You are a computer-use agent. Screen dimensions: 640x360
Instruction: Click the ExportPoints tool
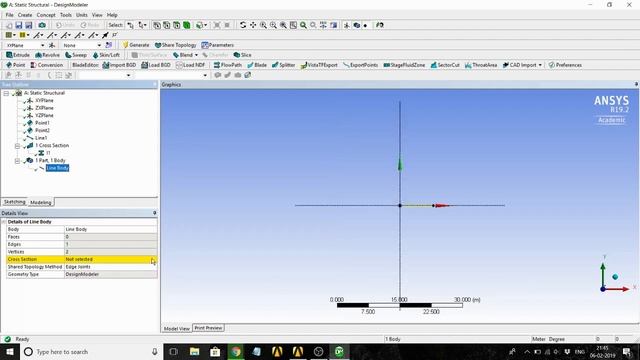point(360,65)
